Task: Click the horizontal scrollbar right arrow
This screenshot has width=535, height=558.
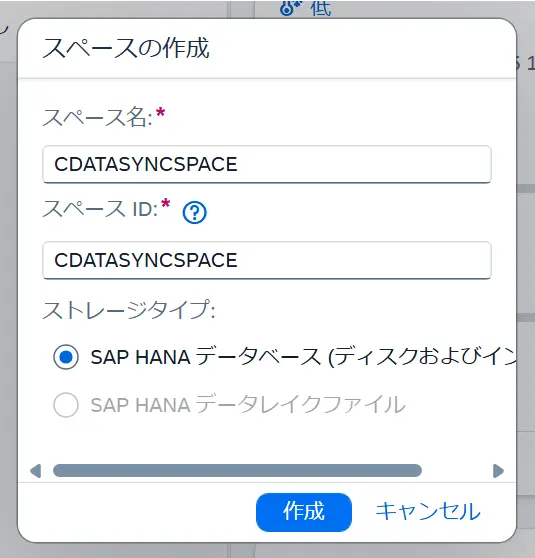Action: point(498,471)
